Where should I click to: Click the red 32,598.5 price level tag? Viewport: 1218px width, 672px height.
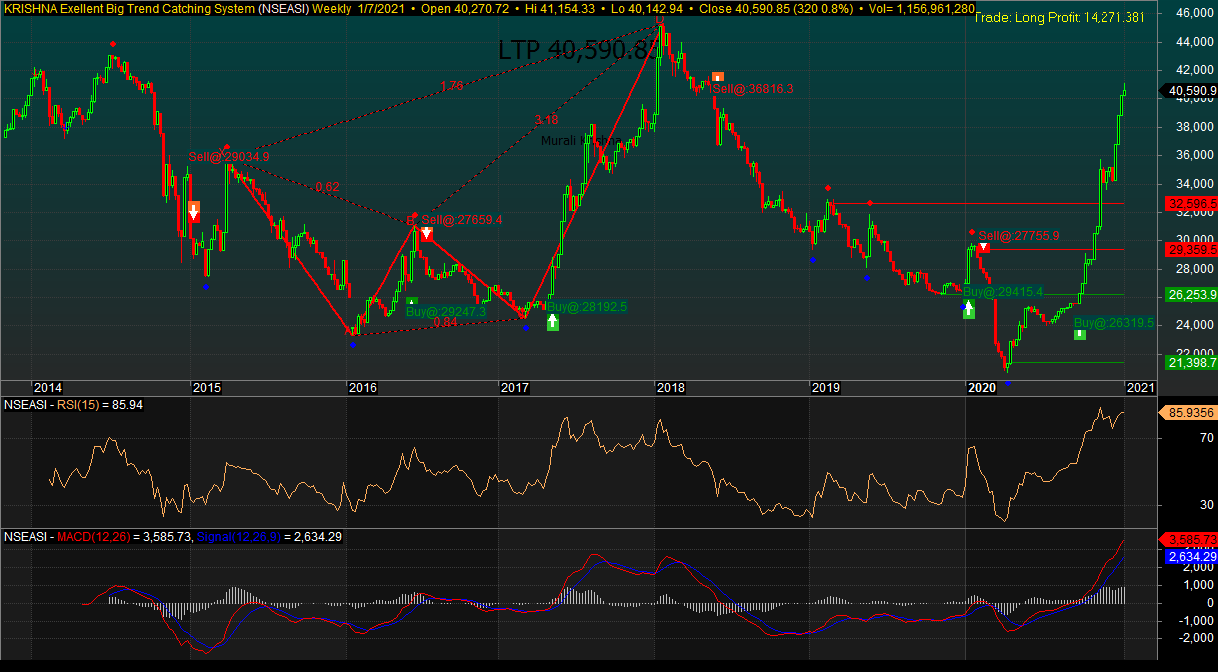tap(1190, 204)
